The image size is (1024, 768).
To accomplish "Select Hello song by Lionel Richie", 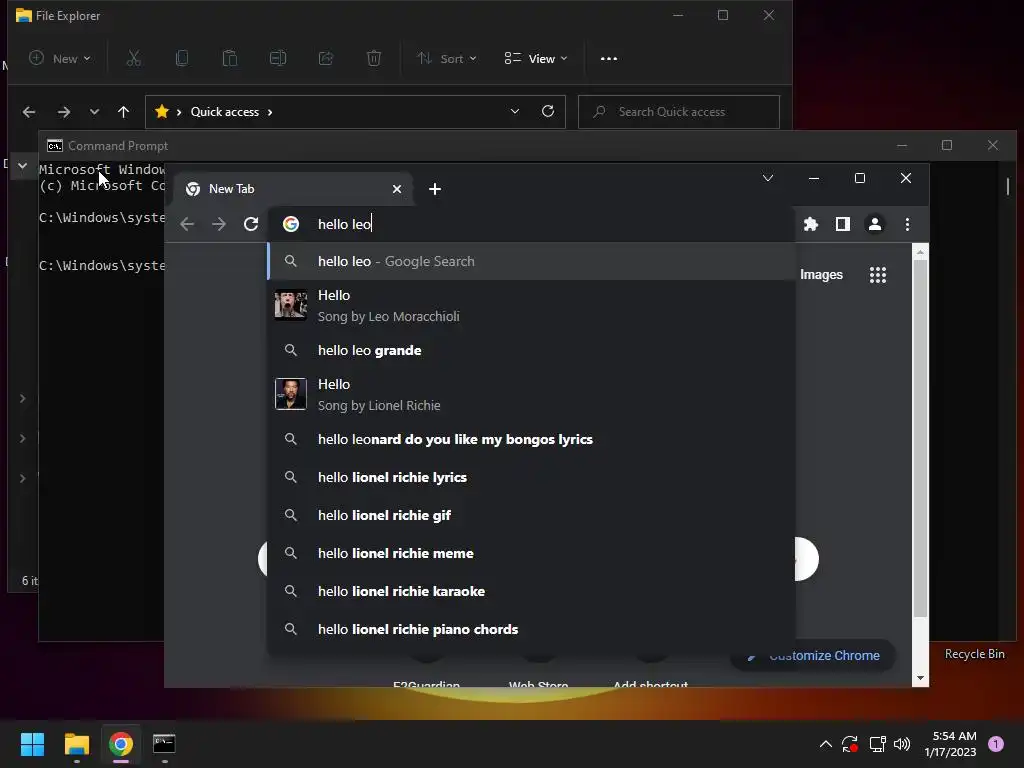I will [532, 394].
